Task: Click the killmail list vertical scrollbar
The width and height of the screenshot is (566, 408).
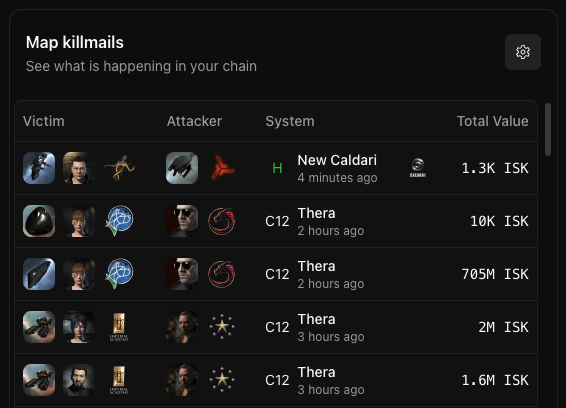Action: (x=548, y=130)
